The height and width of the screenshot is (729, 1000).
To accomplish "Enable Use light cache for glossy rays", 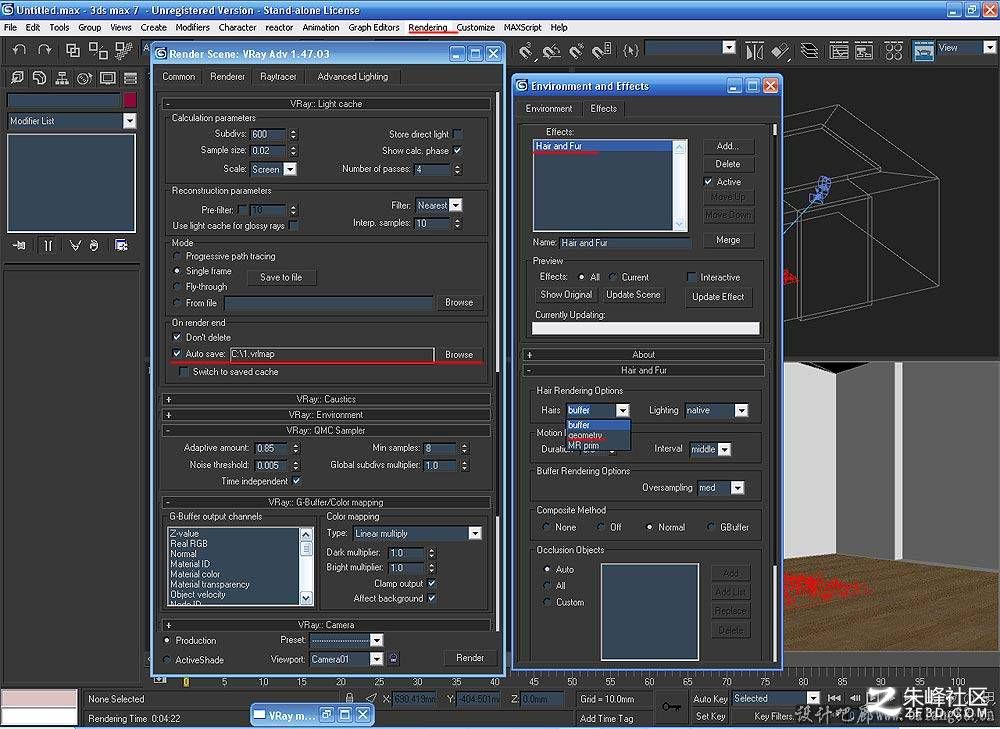I will [x=293, y=225].
